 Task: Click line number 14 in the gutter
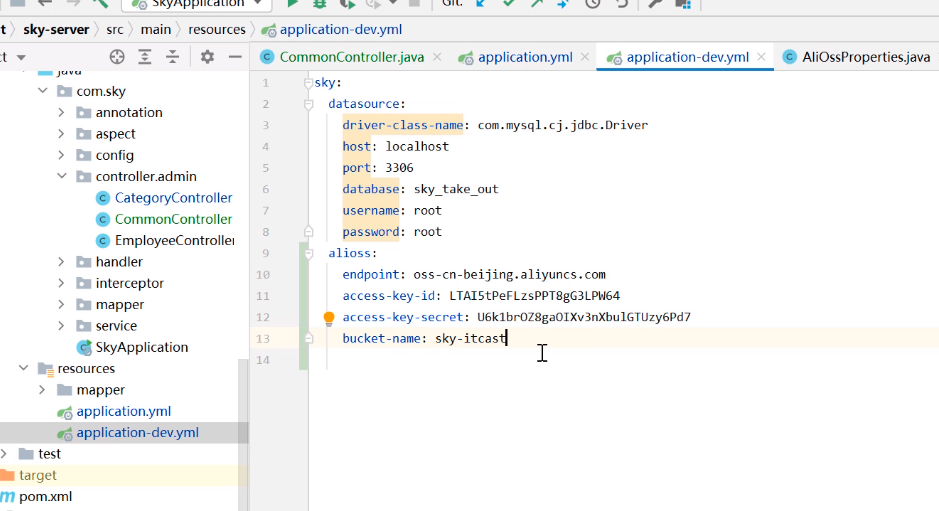click(x=263, y=360)
